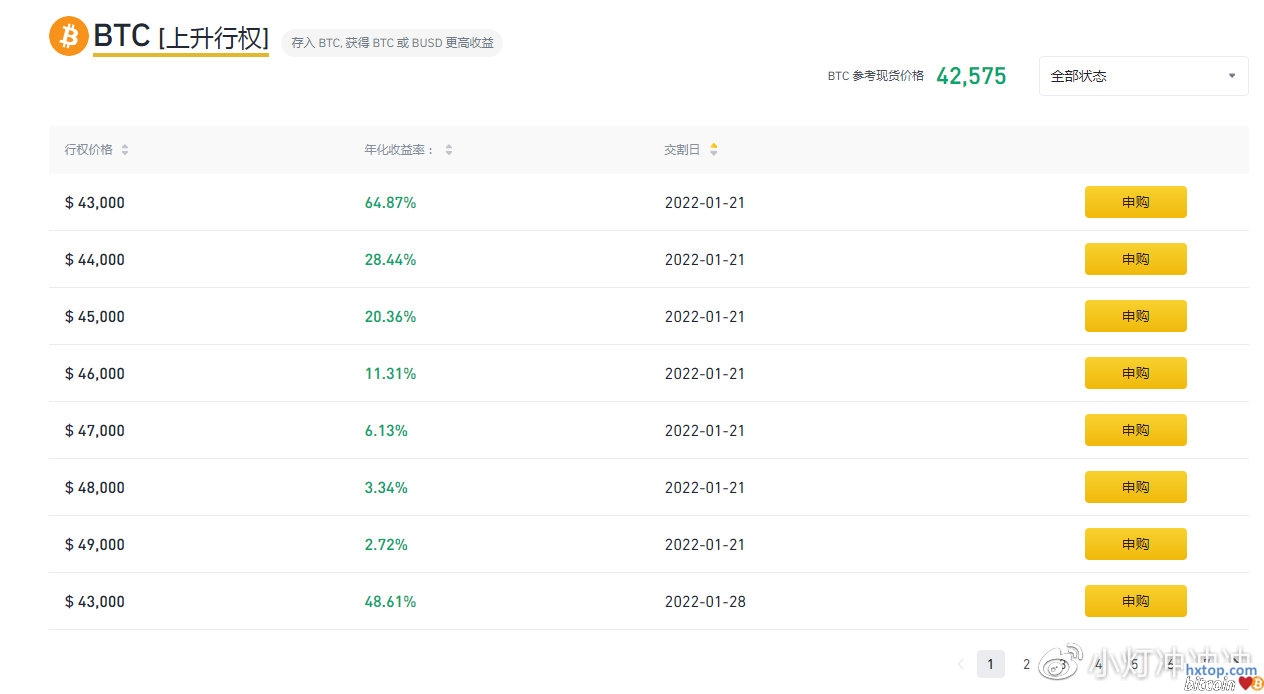This screenshot has width=1264, height=694.
Task: Open the 全部状态 status dropdown
Action: pos(1143,76)
